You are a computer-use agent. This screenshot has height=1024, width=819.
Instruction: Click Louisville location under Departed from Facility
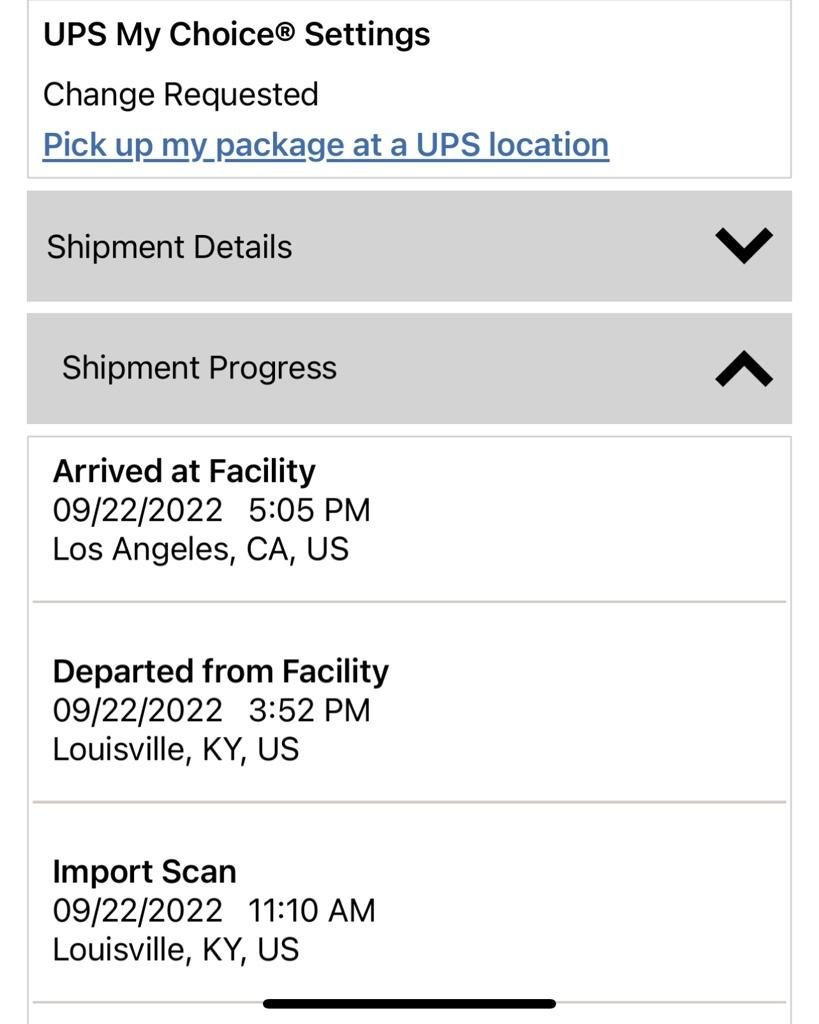point(175,749)
